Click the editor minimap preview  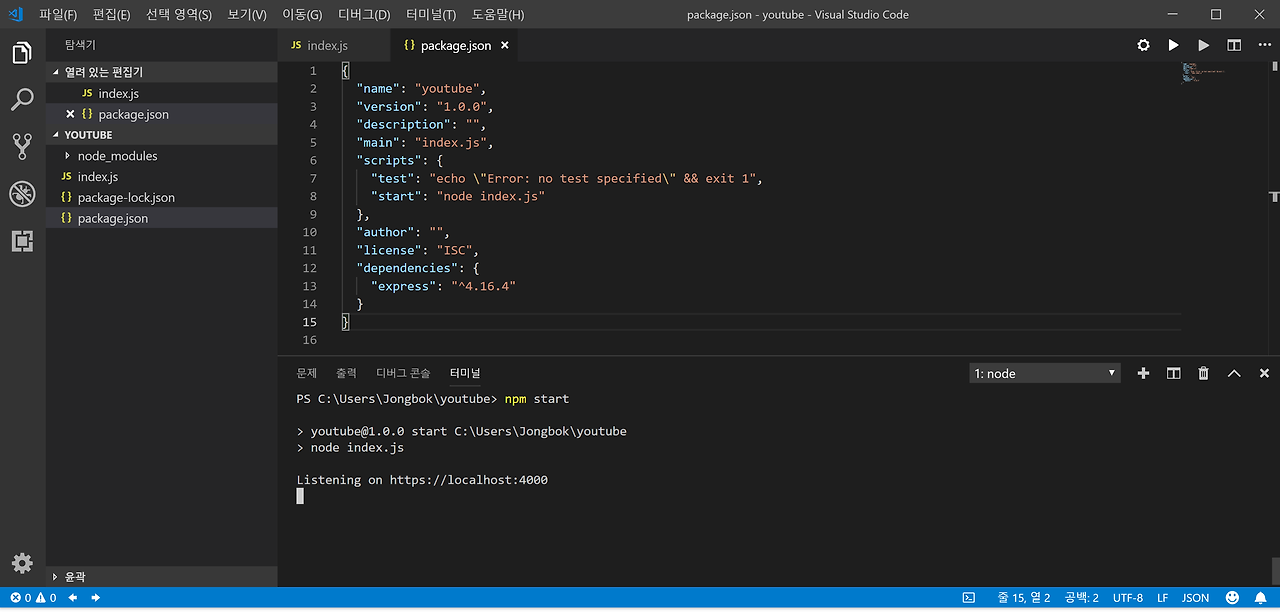click(x=1204, y=73)
